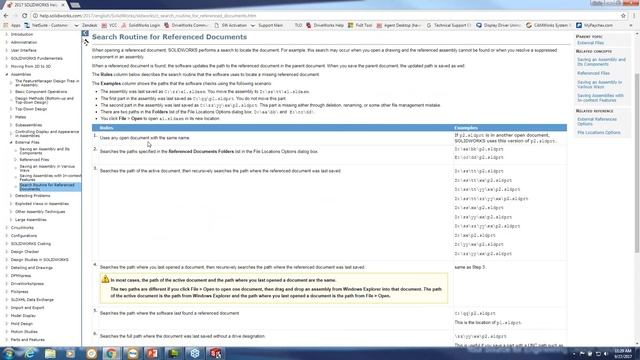This screenshot has height=360, width=640.
Task: Reload the help page
Action: [x=24, y=16]
